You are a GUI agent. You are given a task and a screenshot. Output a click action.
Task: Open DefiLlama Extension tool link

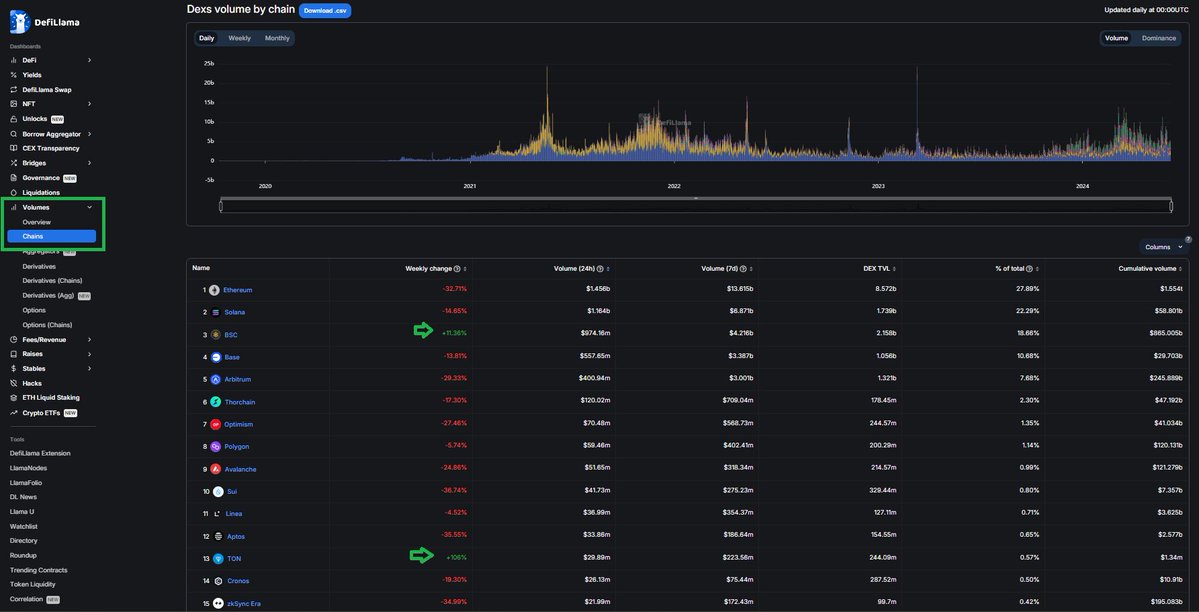pos(40,453)
